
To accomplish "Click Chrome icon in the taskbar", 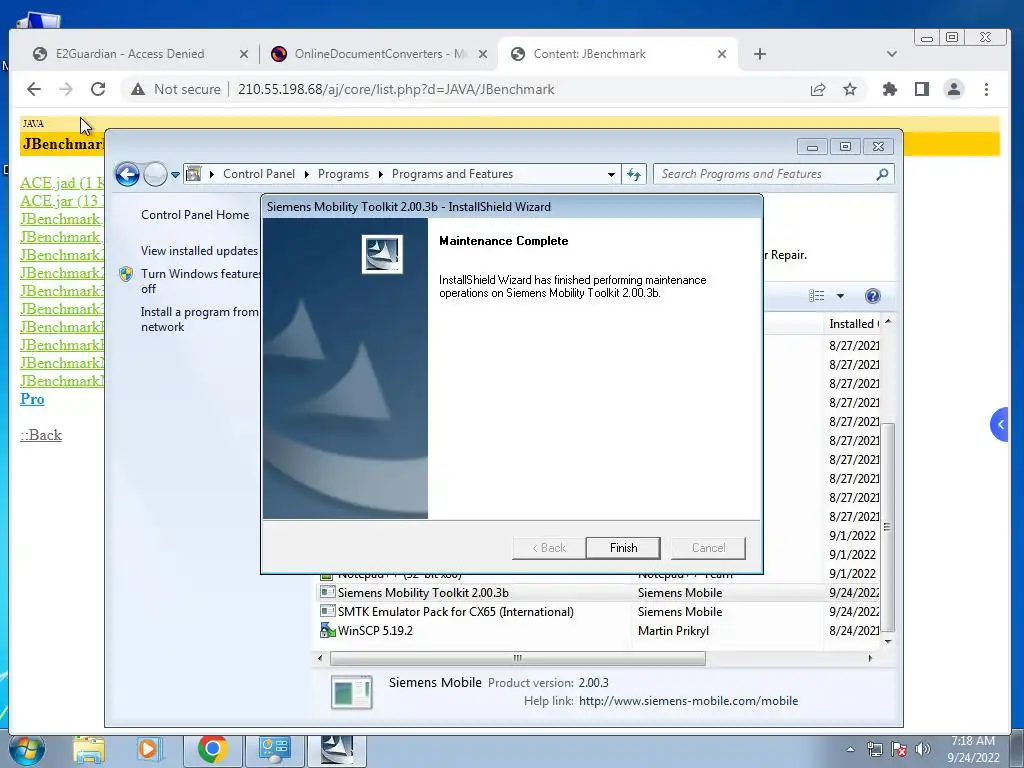I will (212, 750).
